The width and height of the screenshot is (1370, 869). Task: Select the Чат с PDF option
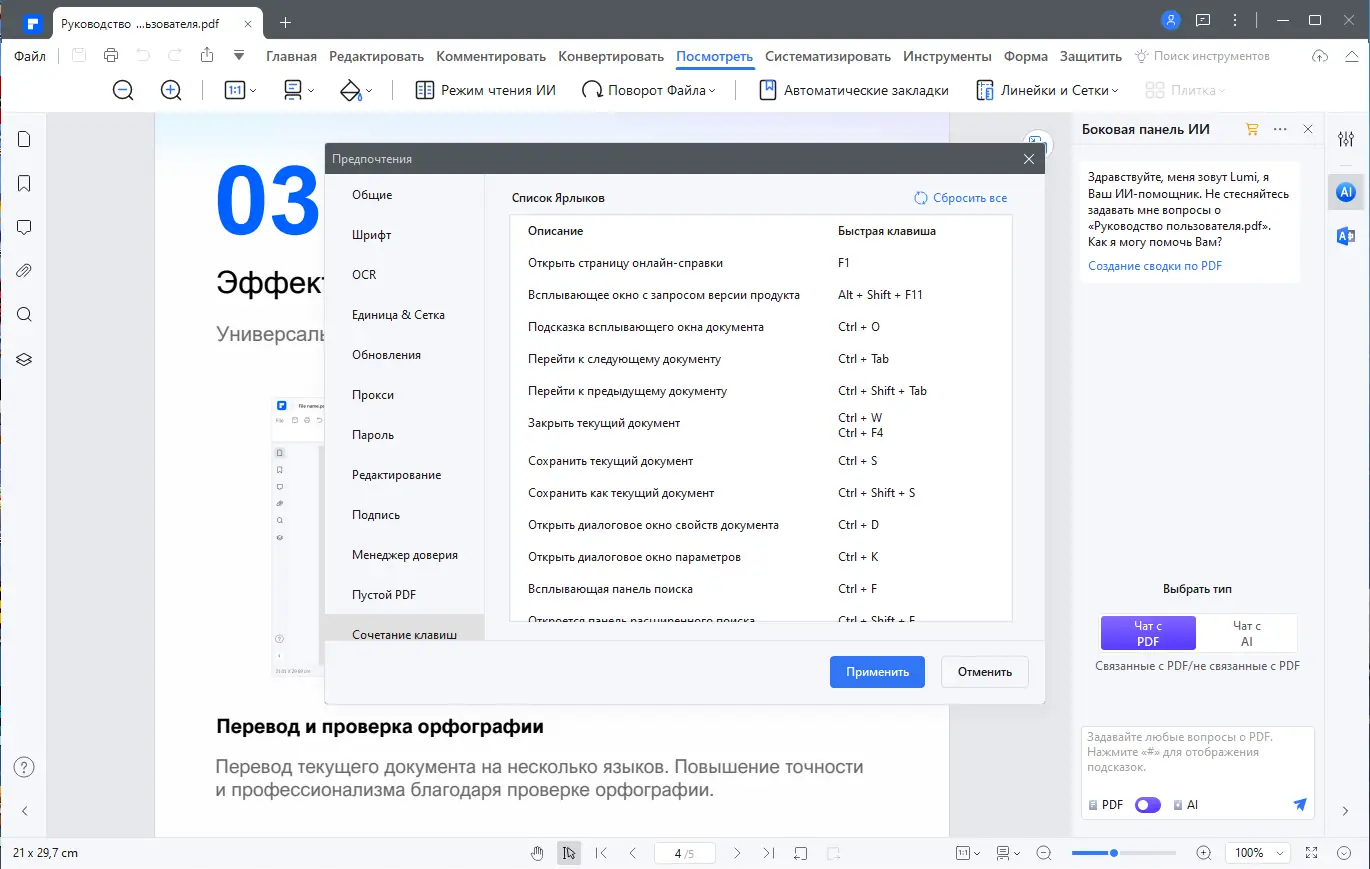(1147, 632)
